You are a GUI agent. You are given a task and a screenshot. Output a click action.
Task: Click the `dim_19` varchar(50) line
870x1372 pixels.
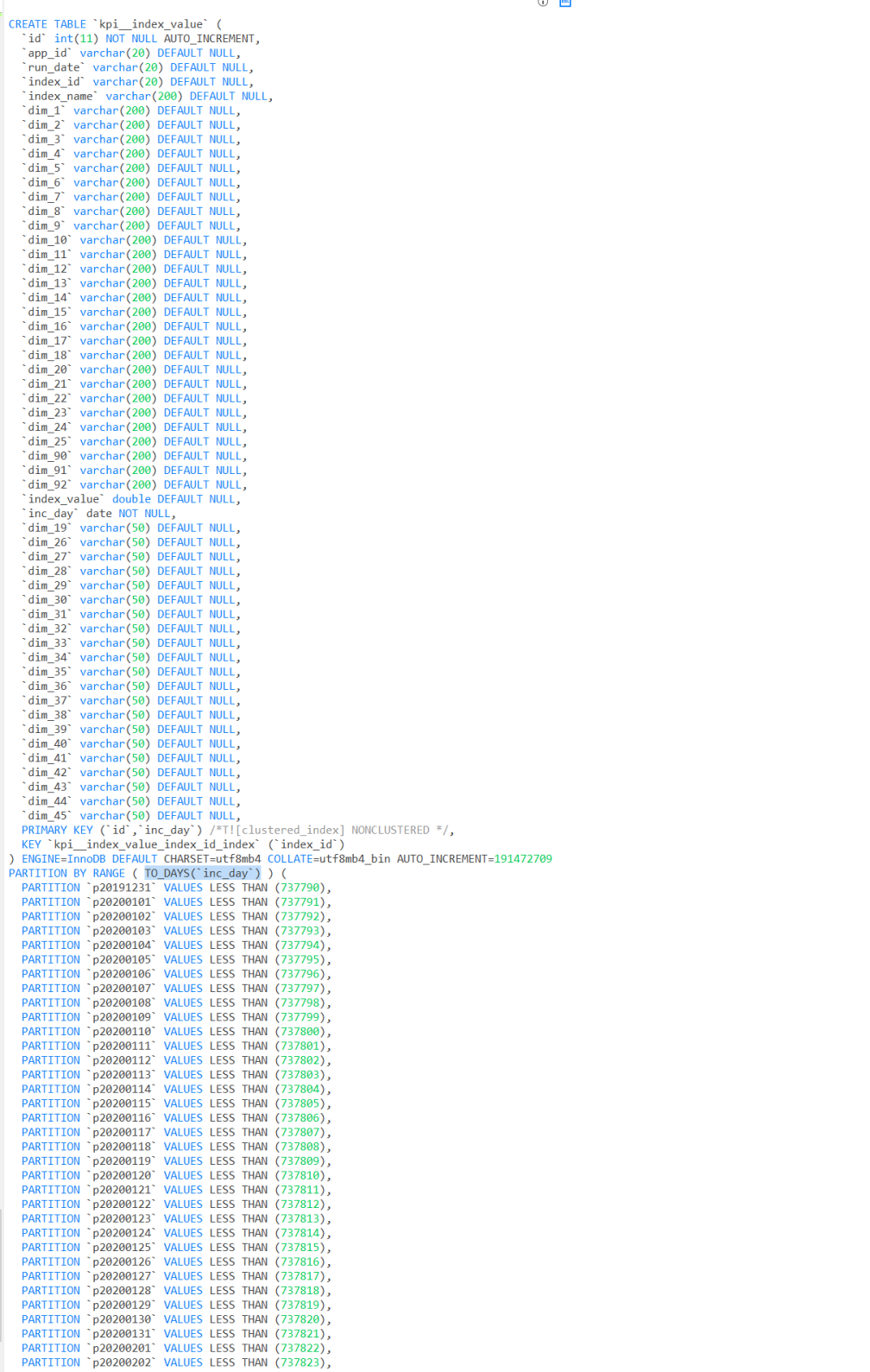tap(131, 528)
